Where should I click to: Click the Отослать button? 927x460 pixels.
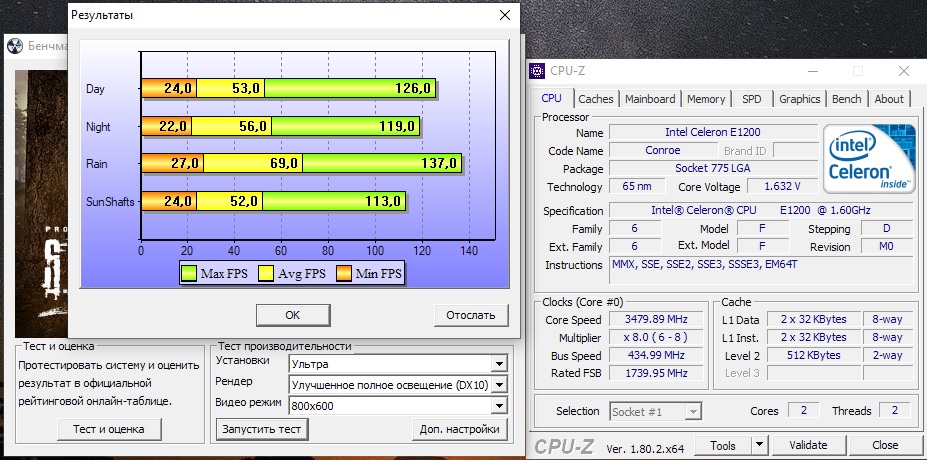[x=471, y=315]
